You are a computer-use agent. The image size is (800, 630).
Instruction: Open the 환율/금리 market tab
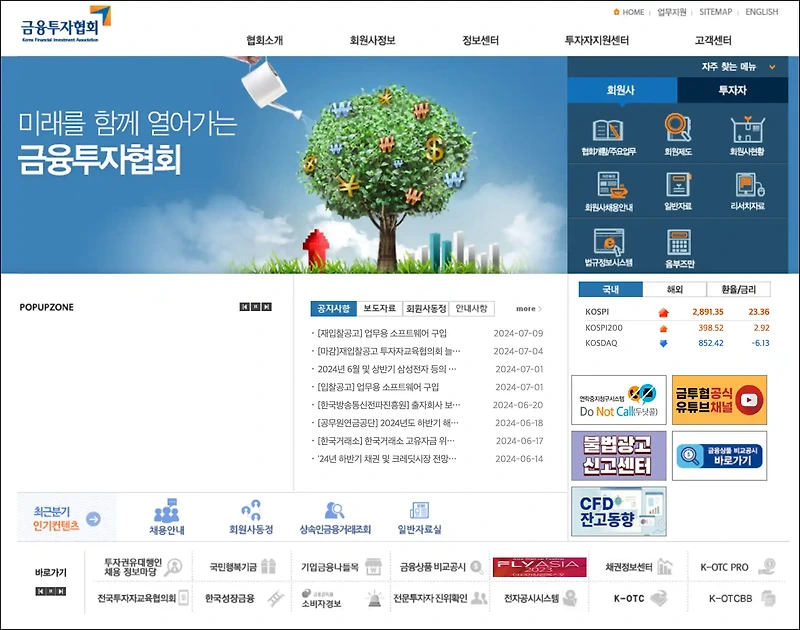point(740,289)
